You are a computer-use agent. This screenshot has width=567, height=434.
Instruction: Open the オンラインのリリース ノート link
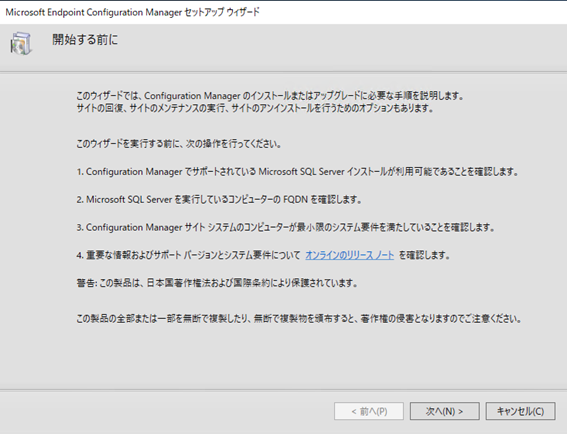tap(350, 255)
